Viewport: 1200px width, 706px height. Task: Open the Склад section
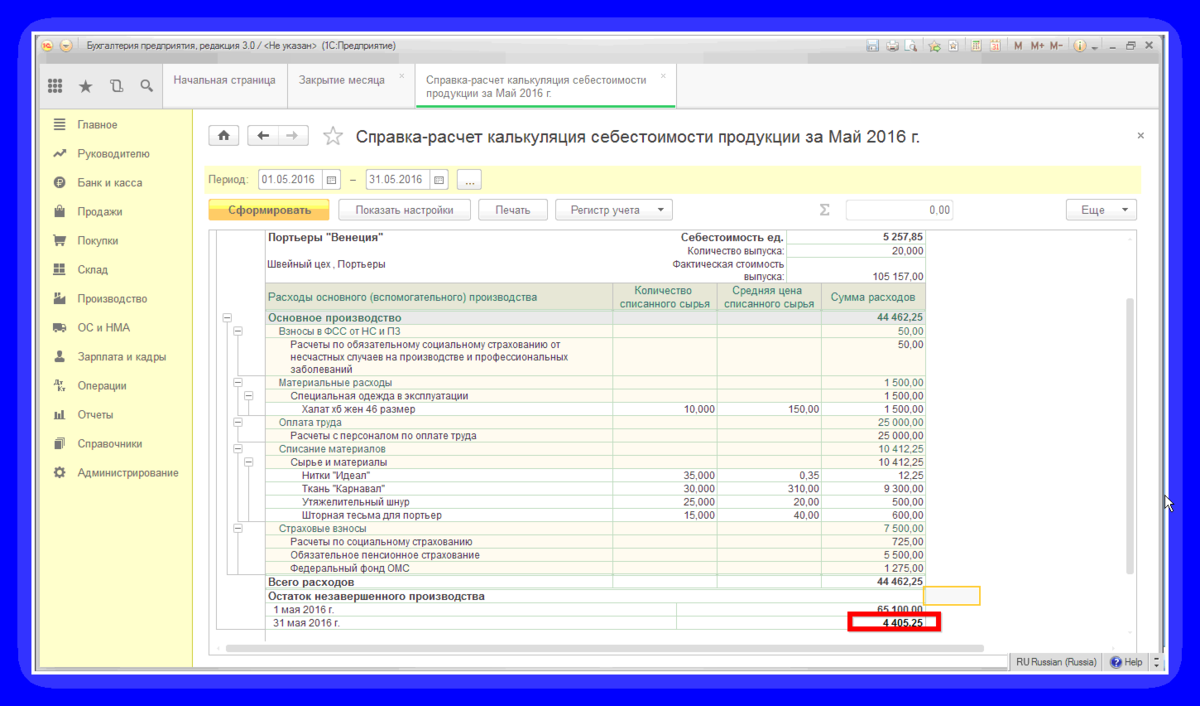(x=93, y=270)
